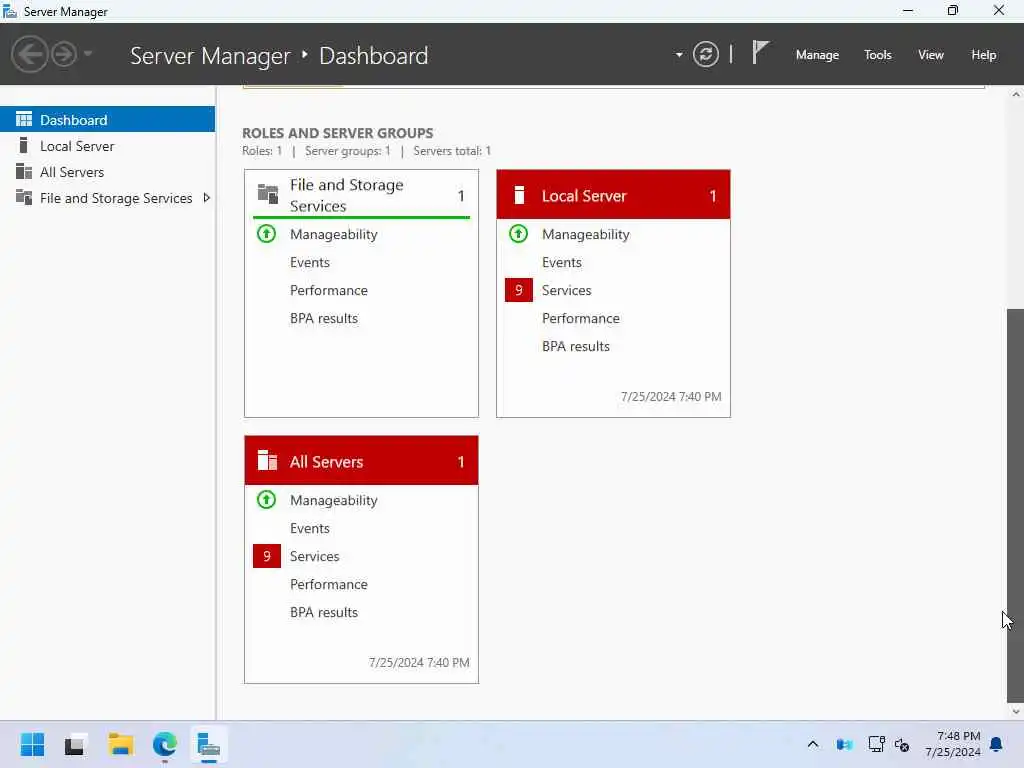Open the Tools menu
The height and width of the screenshot is (768, 1024).
click(x=877, y=55)
